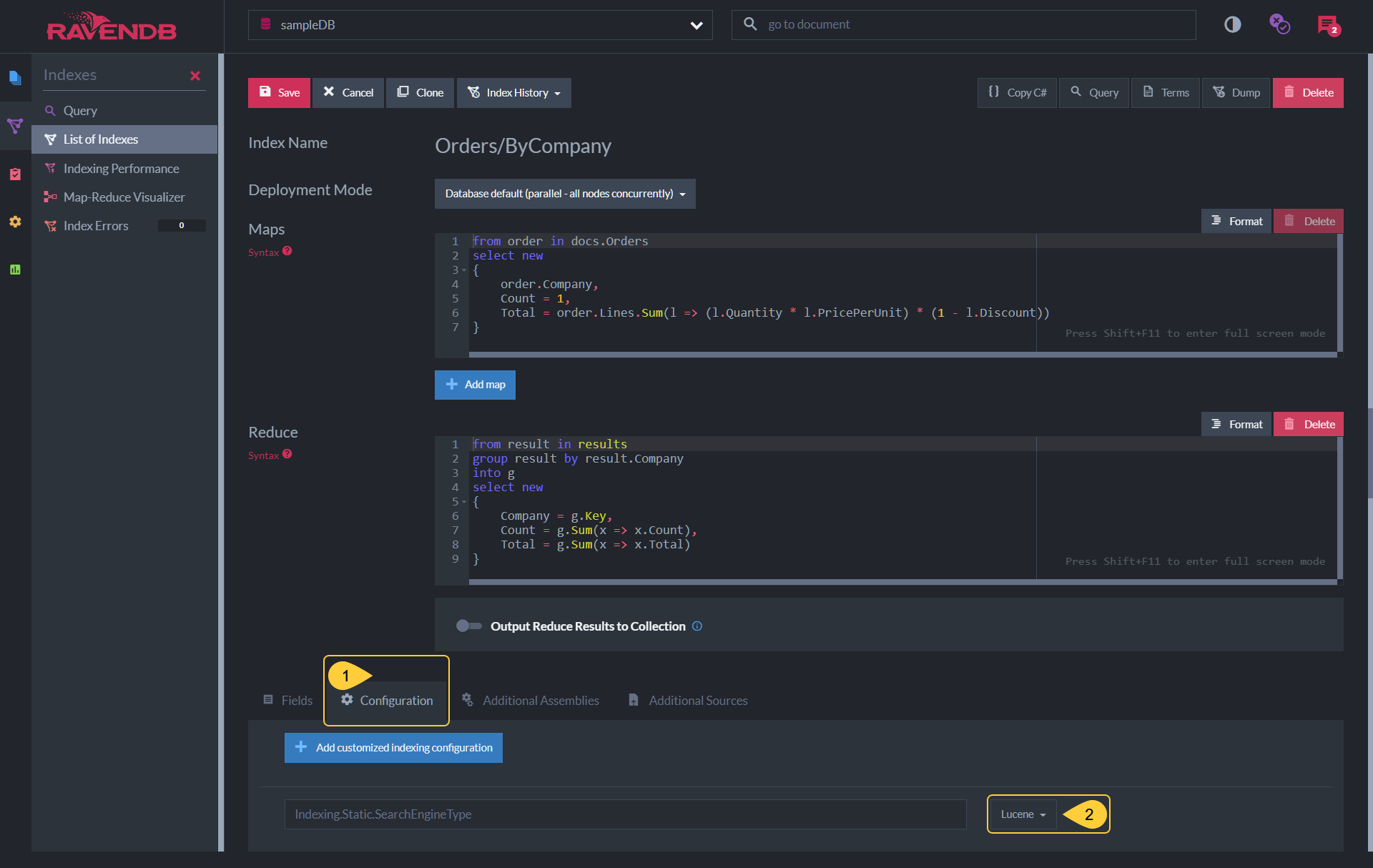The height and width of the screenshot is (868, 1373).
Task: Switch to the Configuration tab
Action: 387,701
